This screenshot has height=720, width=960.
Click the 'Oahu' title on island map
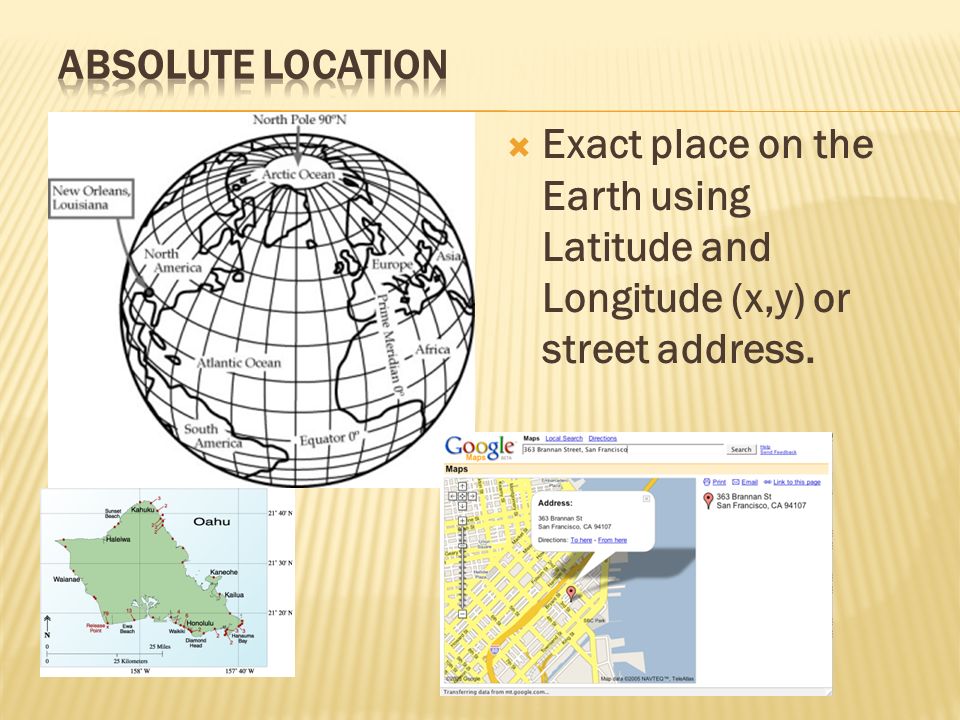tap(212, 522)
